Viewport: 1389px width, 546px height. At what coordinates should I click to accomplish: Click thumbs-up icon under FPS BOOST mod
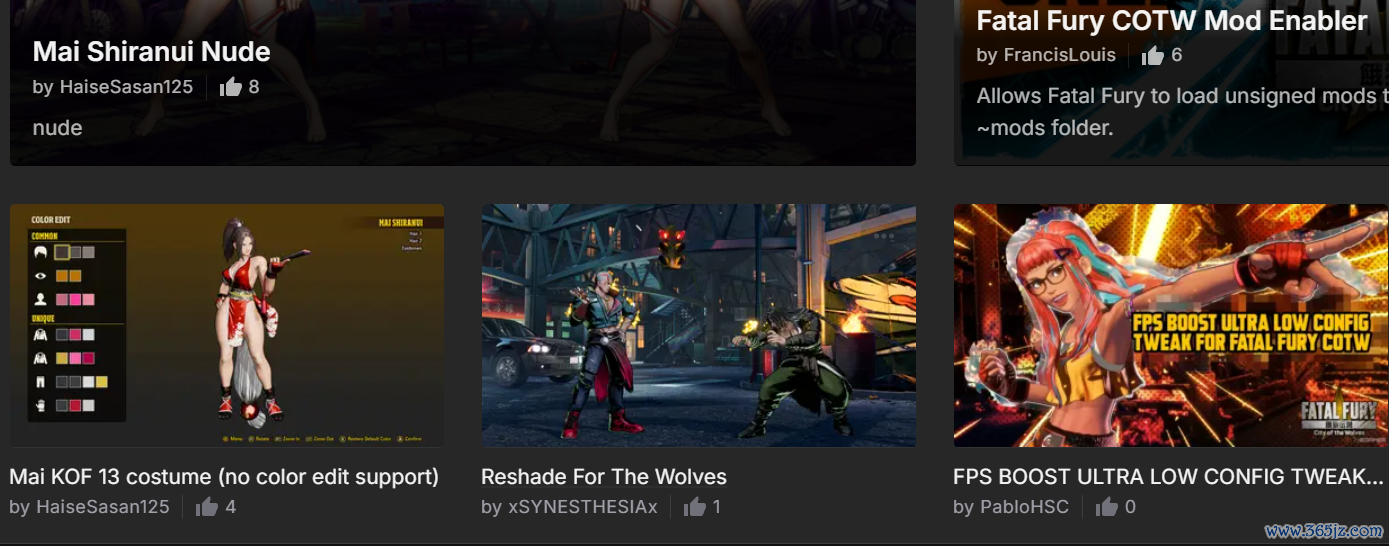[1106, 507]
